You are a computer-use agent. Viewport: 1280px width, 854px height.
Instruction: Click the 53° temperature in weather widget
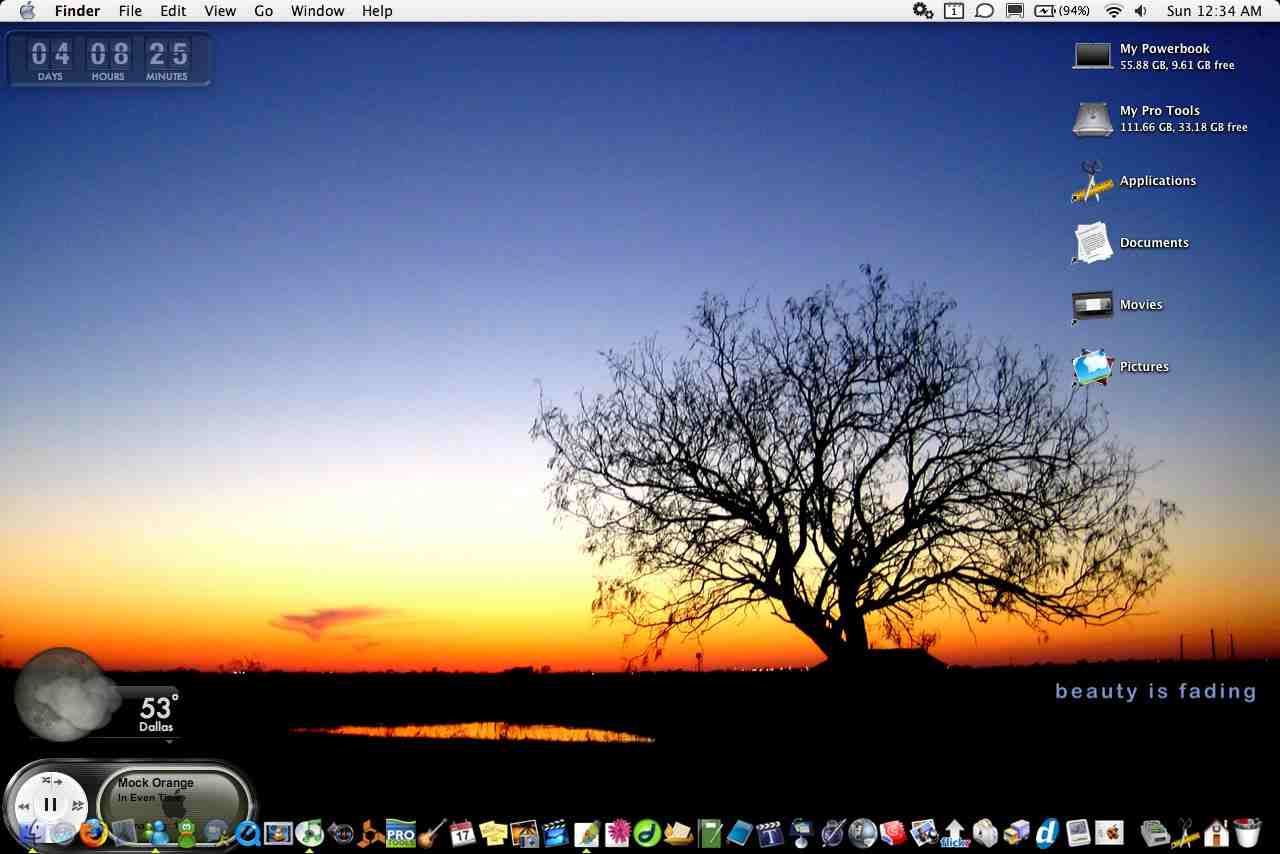tap(159, 707)
